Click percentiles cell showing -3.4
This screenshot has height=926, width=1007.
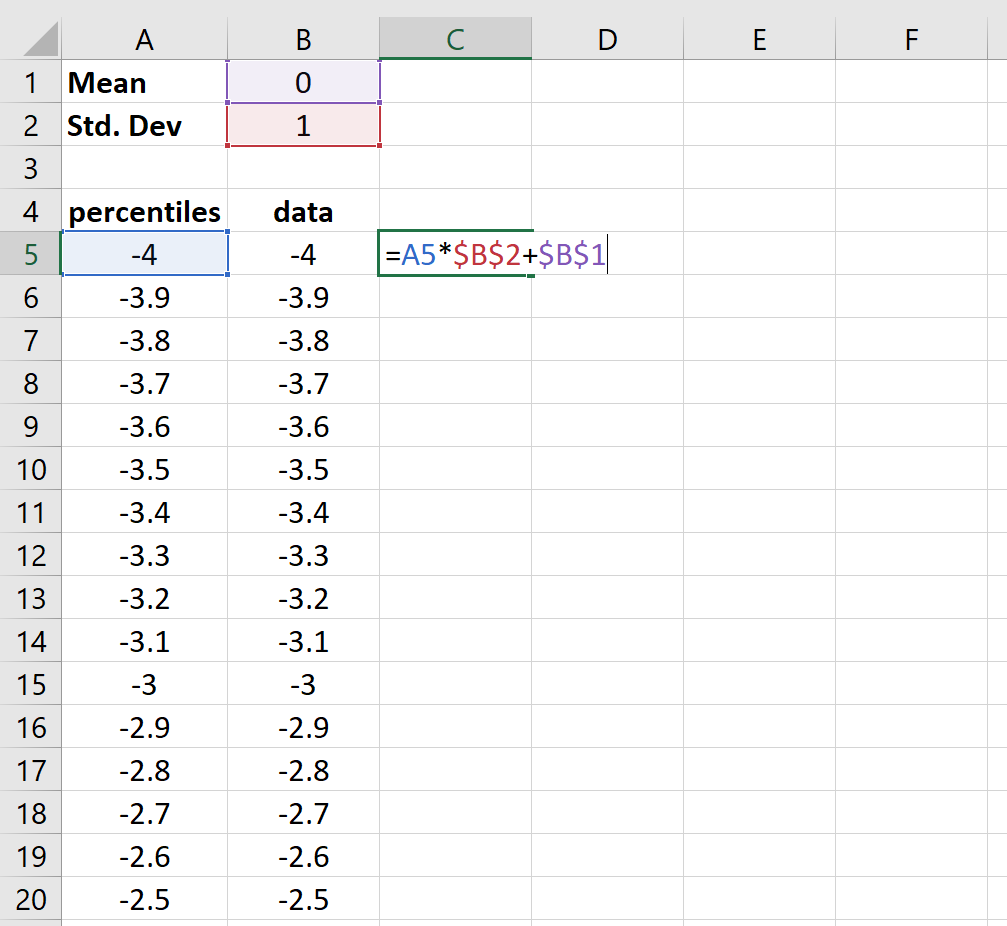(144, 512)
